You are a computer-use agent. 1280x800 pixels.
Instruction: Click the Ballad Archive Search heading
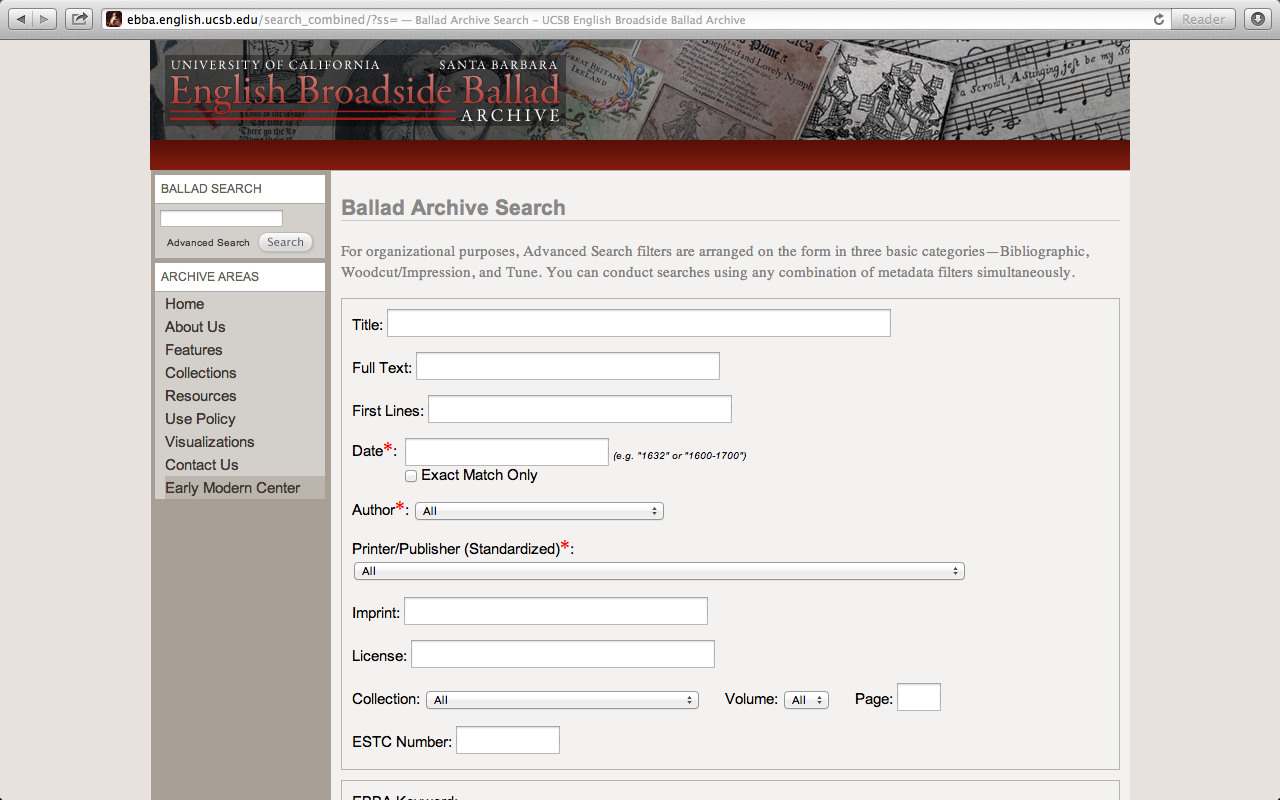(454, 208)
